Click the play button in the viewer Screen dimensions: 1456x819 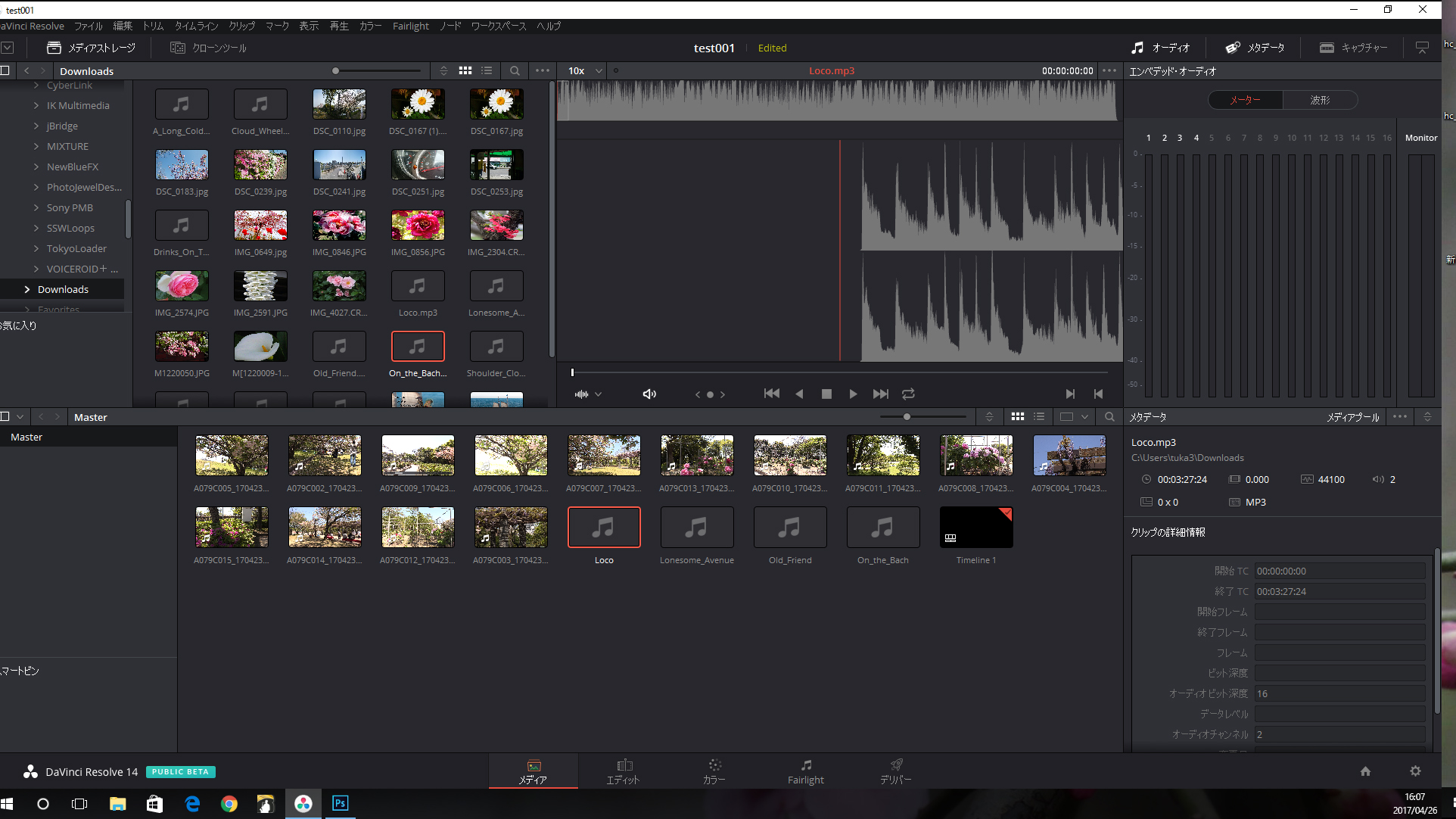pos(853,394)
